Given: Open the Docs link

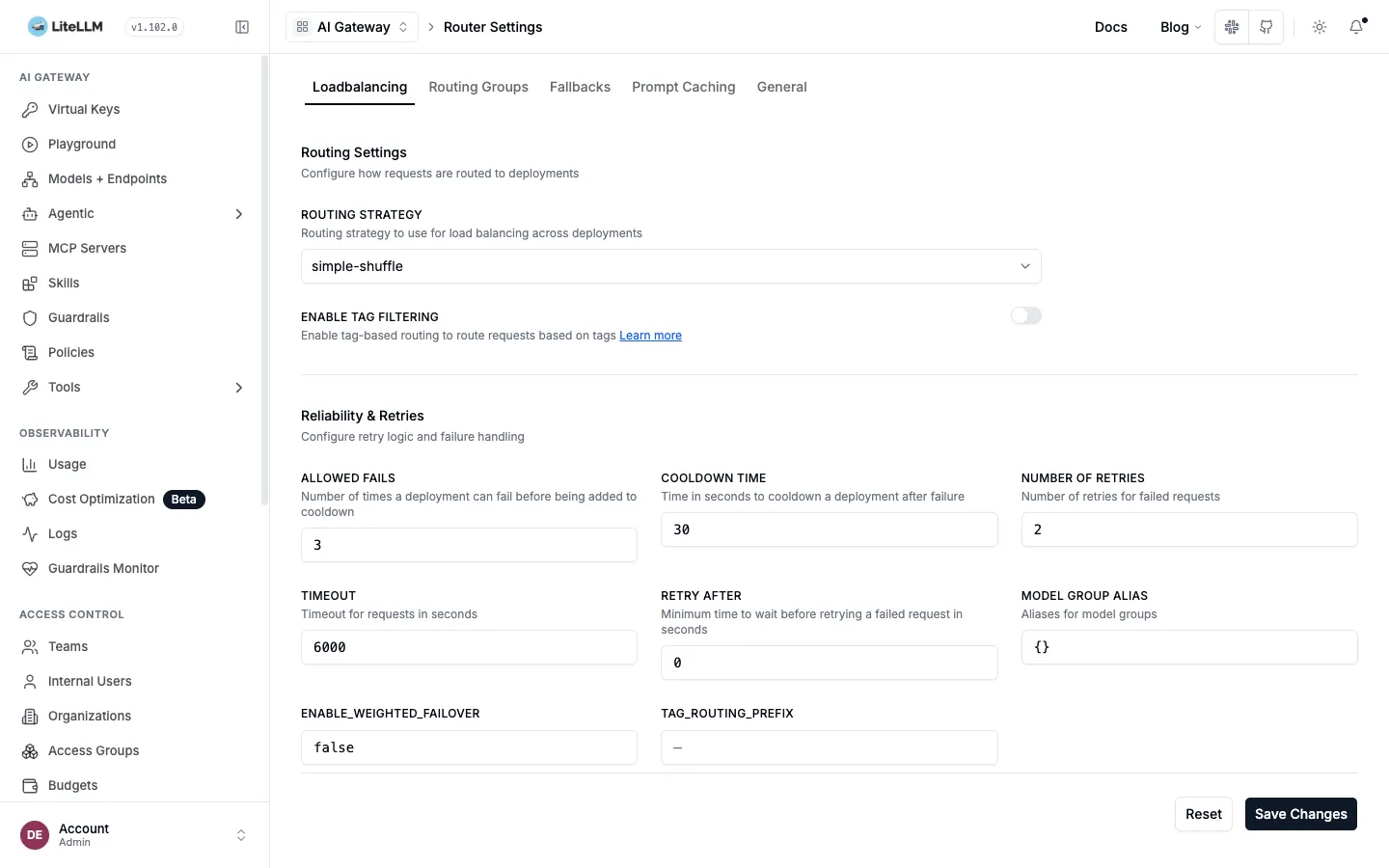Looking at the screenshot, I should tap(1111, 27).
